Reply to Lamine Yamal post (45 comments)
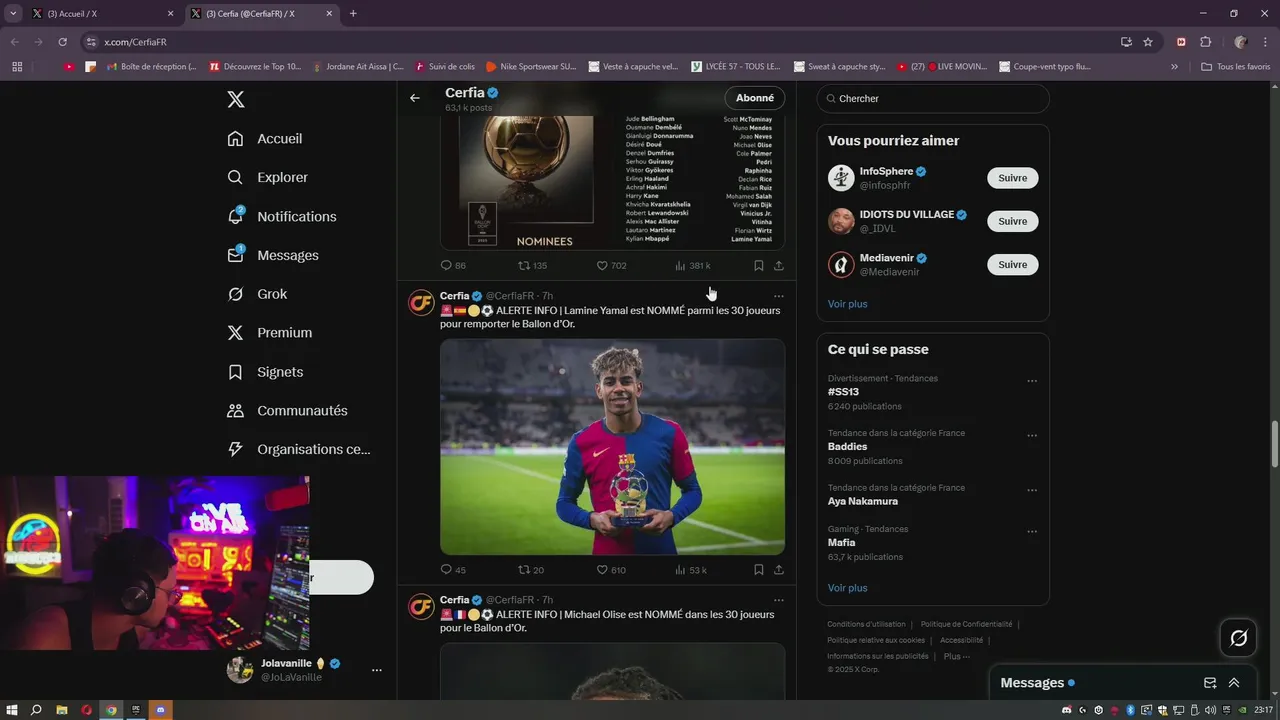 pos(453,570)
